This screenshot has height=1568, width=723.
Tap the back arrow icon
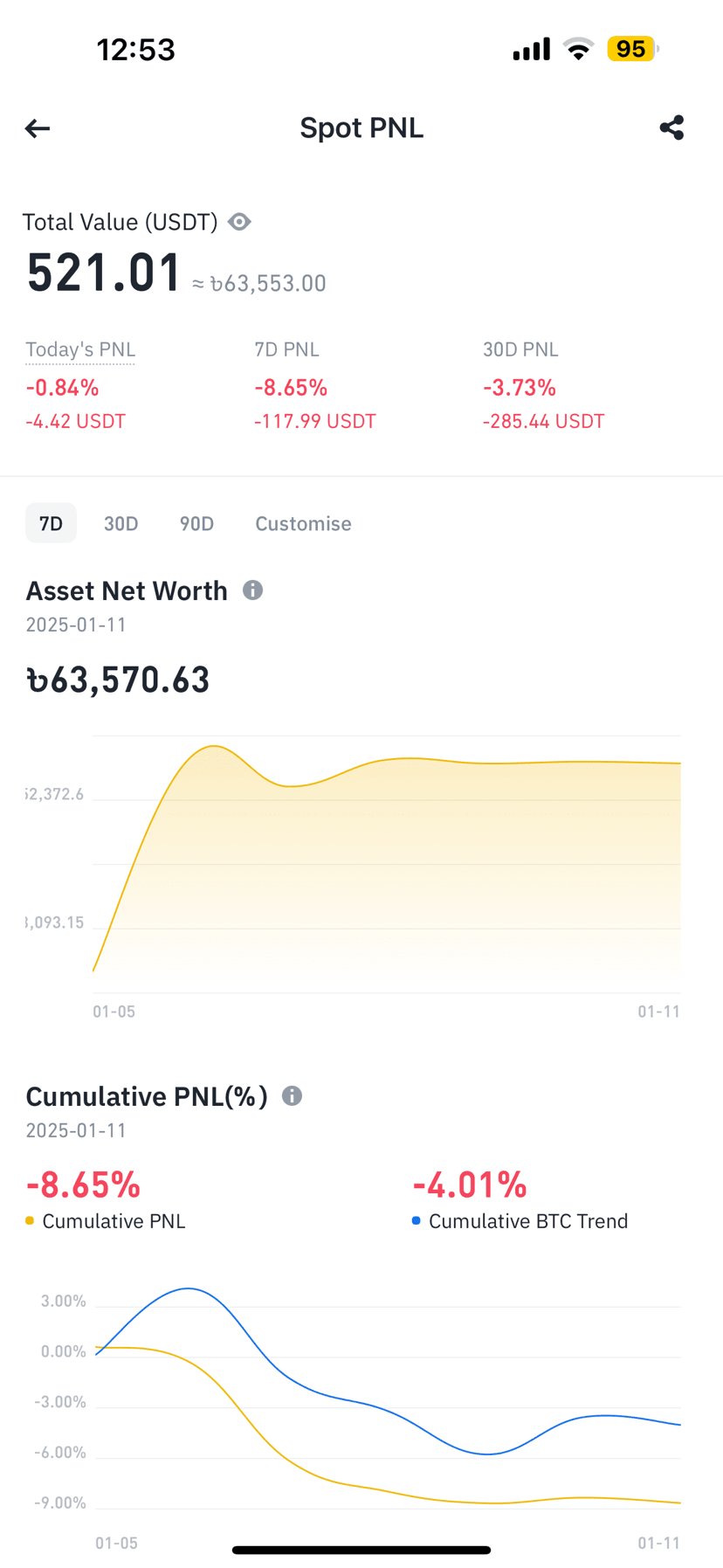tap(38, 128)
